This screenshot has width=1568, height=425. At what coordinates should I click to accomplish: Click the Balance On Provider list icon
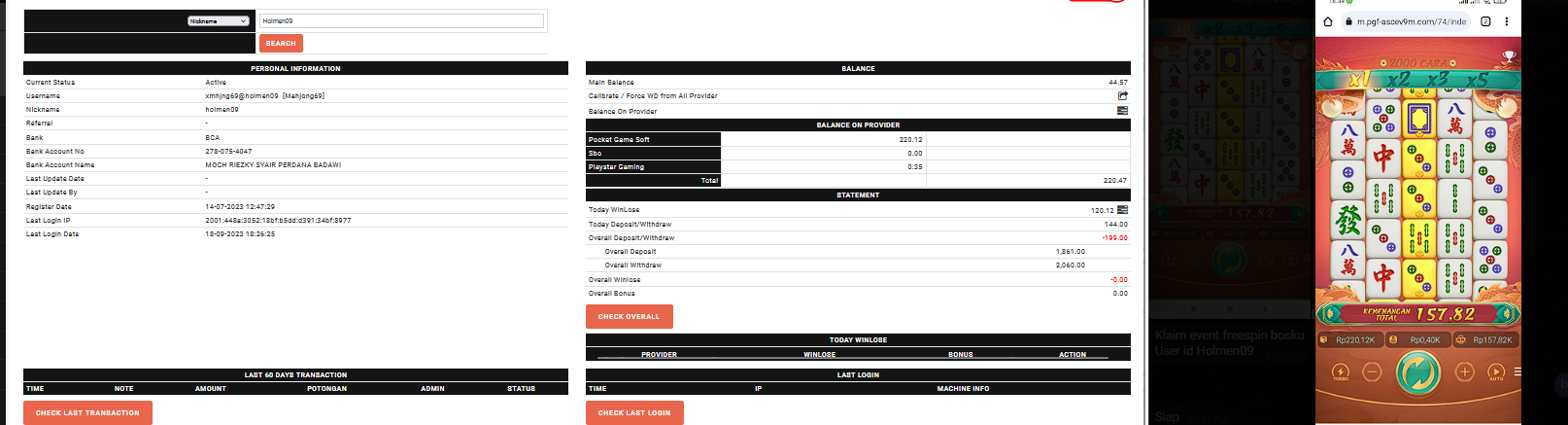(x=1123, y=111)
